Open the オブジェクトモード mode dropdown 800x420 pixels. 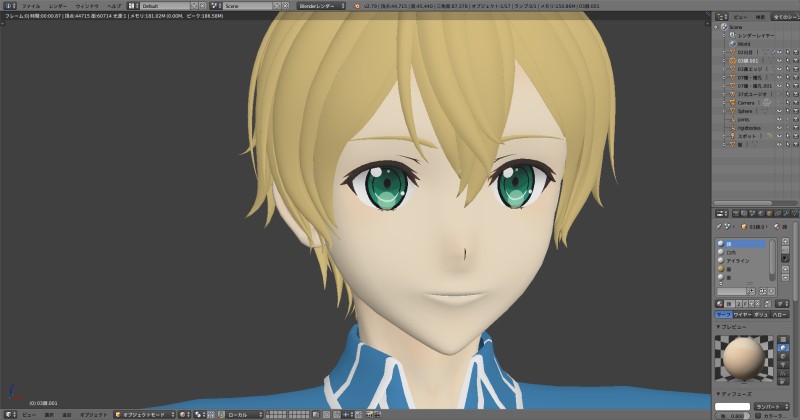pyautogui.click(x=145, y=414)
